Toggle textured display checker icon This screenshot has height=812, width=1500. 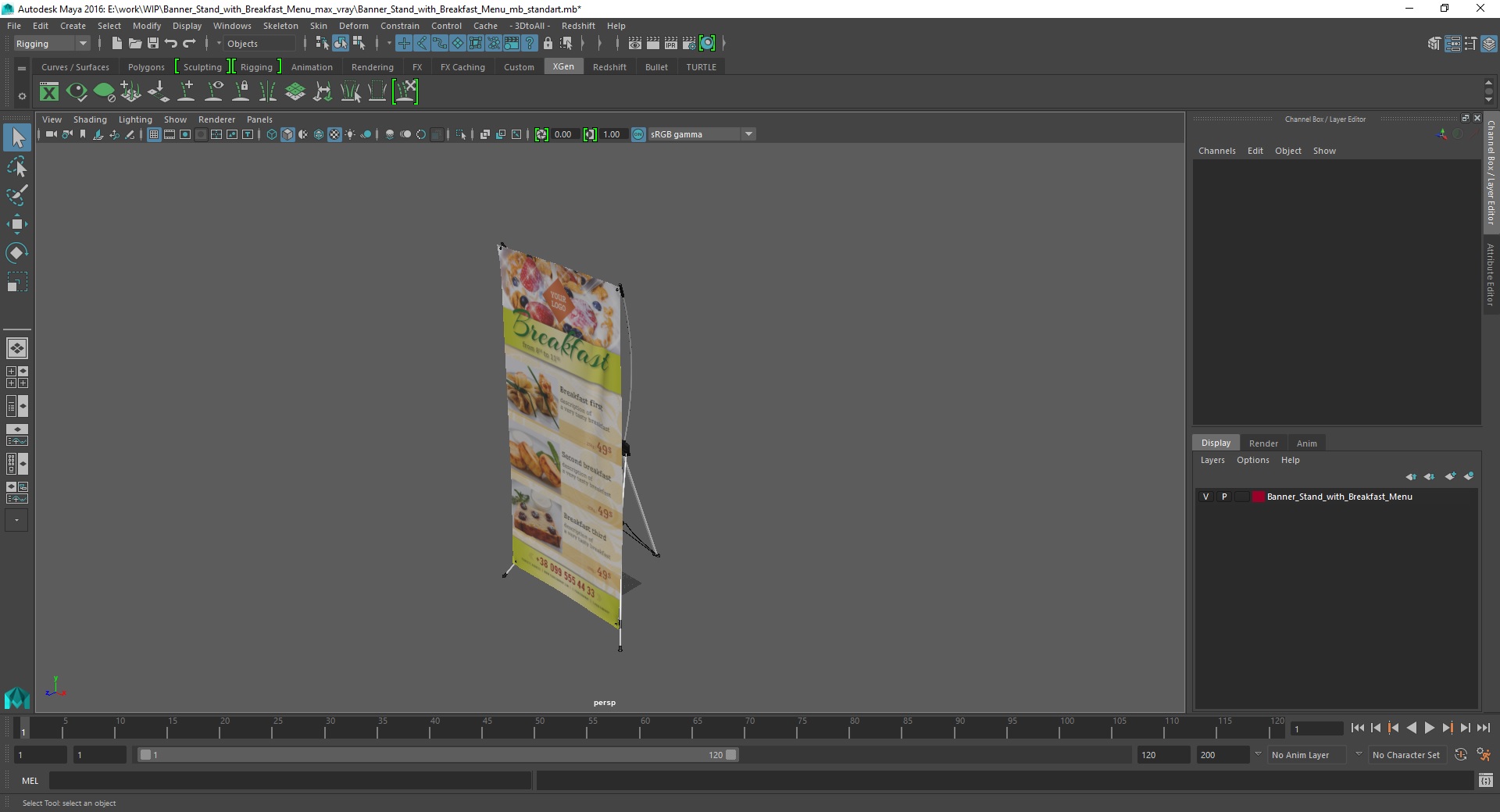(x=334, y=134)
